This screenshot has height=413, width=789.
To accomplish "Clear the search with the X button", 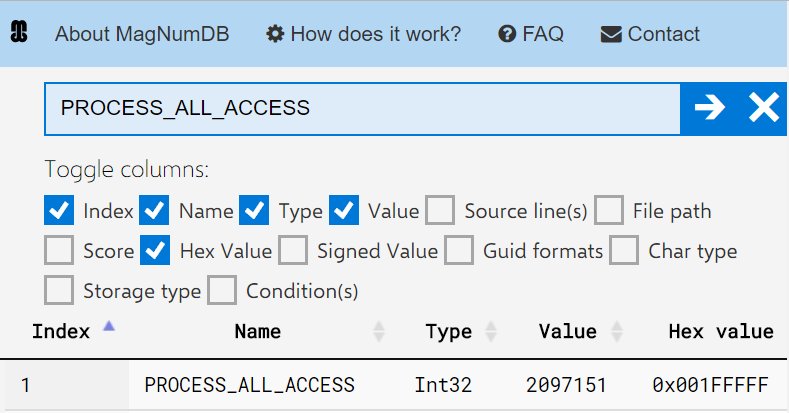I will point(763,108).
